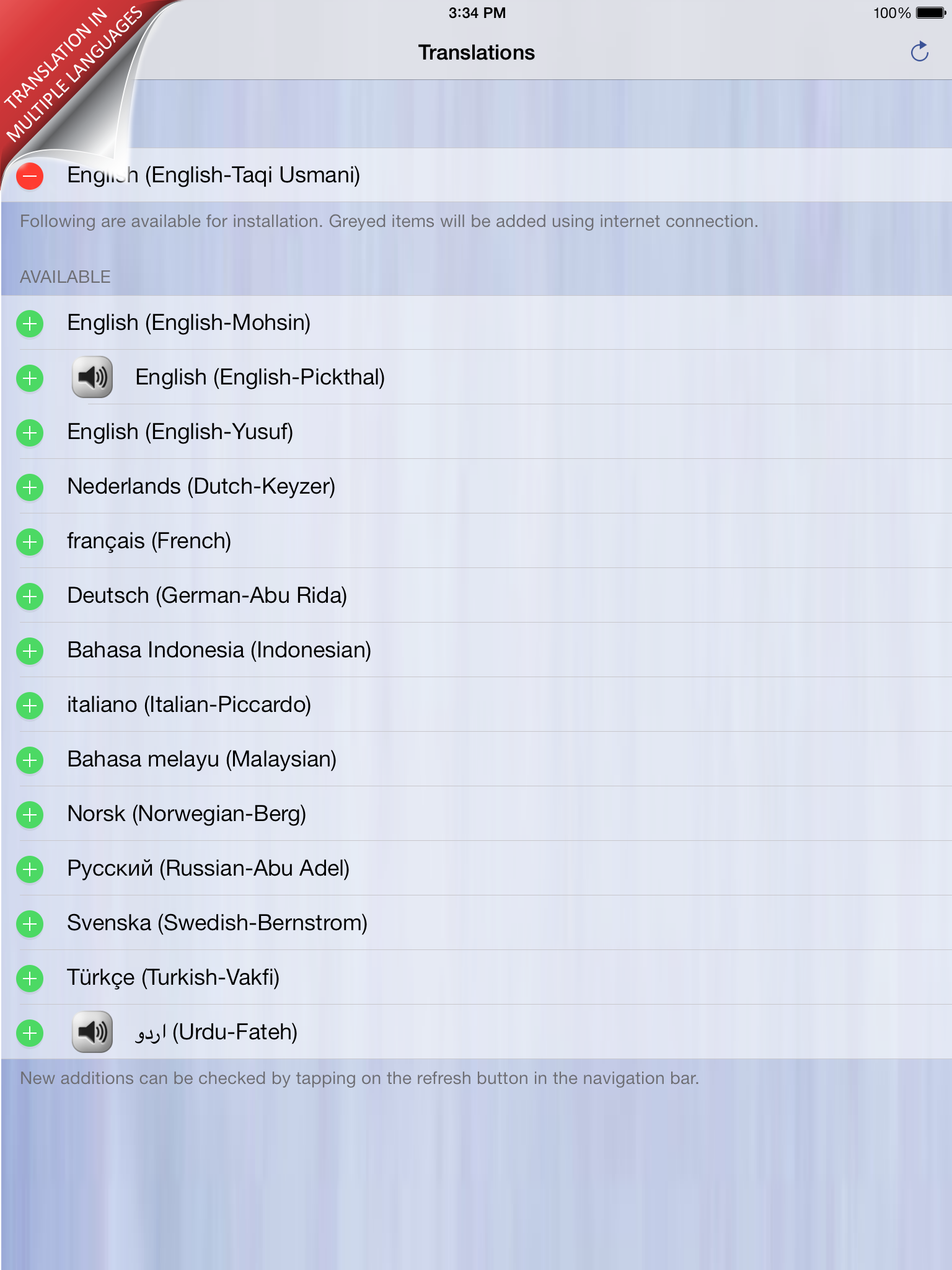
Task: Add Russian-Abu Adel translation with green plus
Action: 30,869
